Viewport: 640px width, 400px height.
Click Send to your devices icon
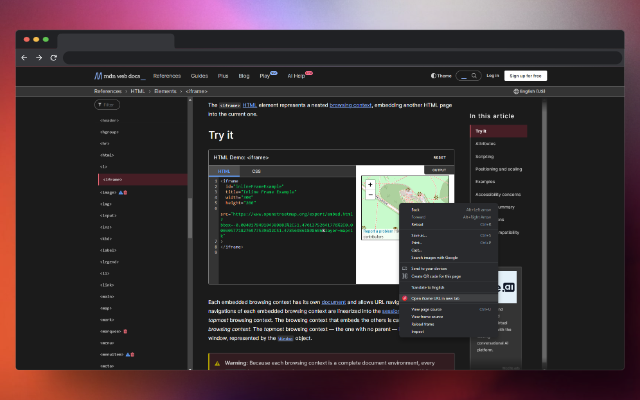click(405, 268)
